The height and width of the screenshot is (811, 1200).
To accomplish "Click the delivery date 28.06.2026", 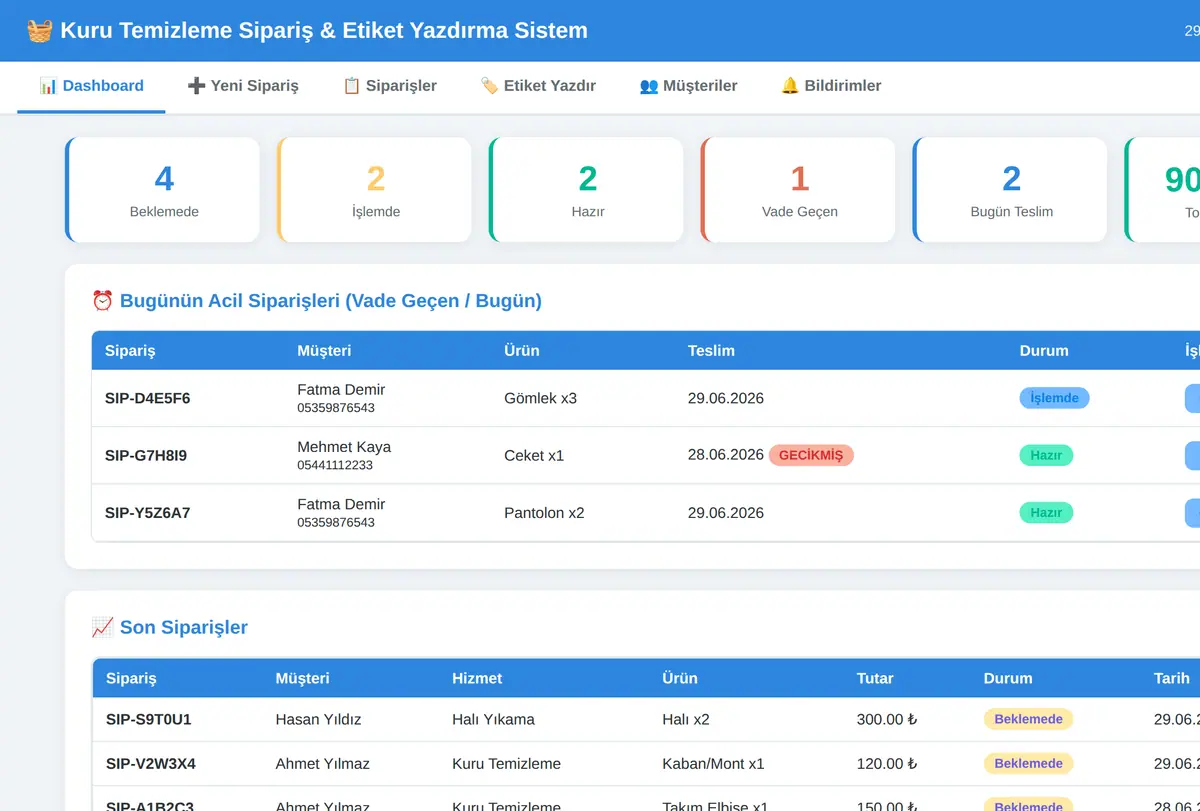I will 726,455.
